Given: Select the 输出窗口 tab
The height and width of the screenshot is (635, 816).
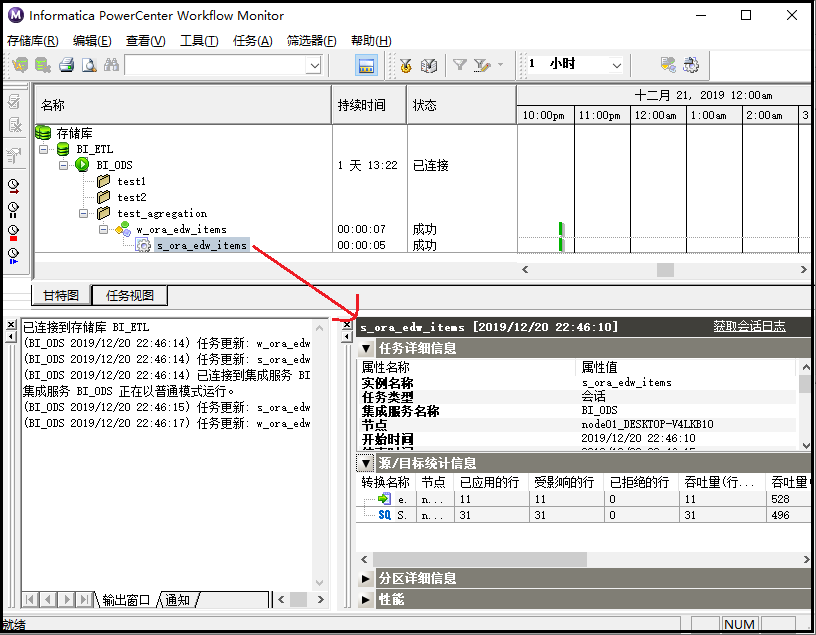Looking at the screenshot, I should click(126, 600).
